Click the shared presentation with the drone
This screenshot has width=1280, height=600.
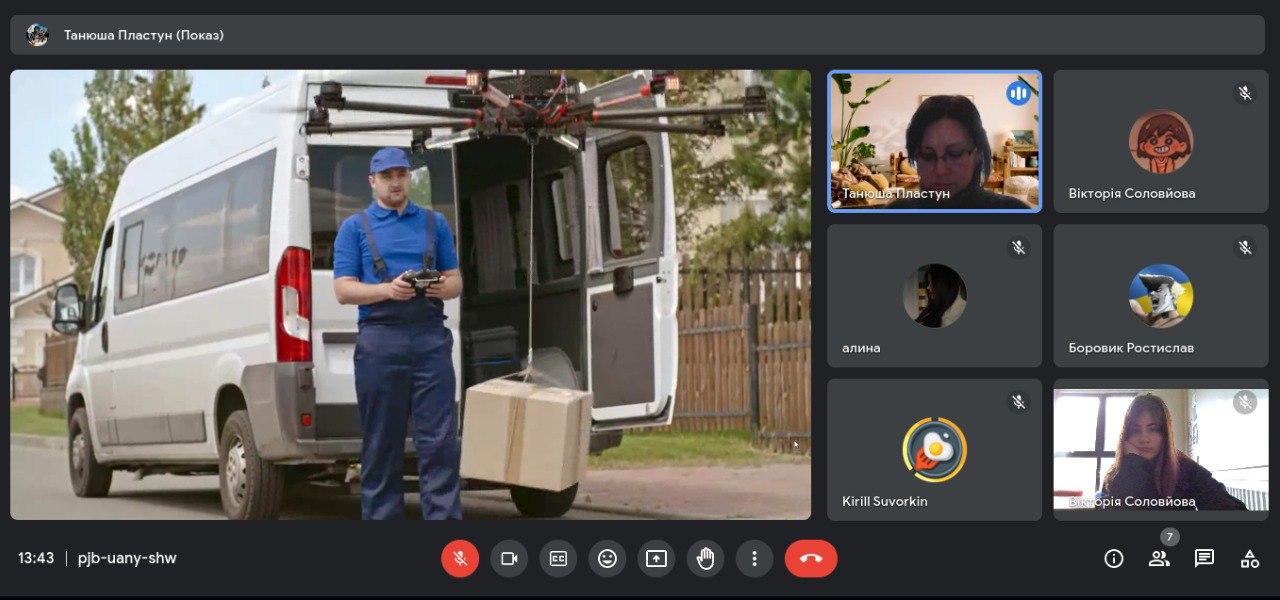point(410,295)
